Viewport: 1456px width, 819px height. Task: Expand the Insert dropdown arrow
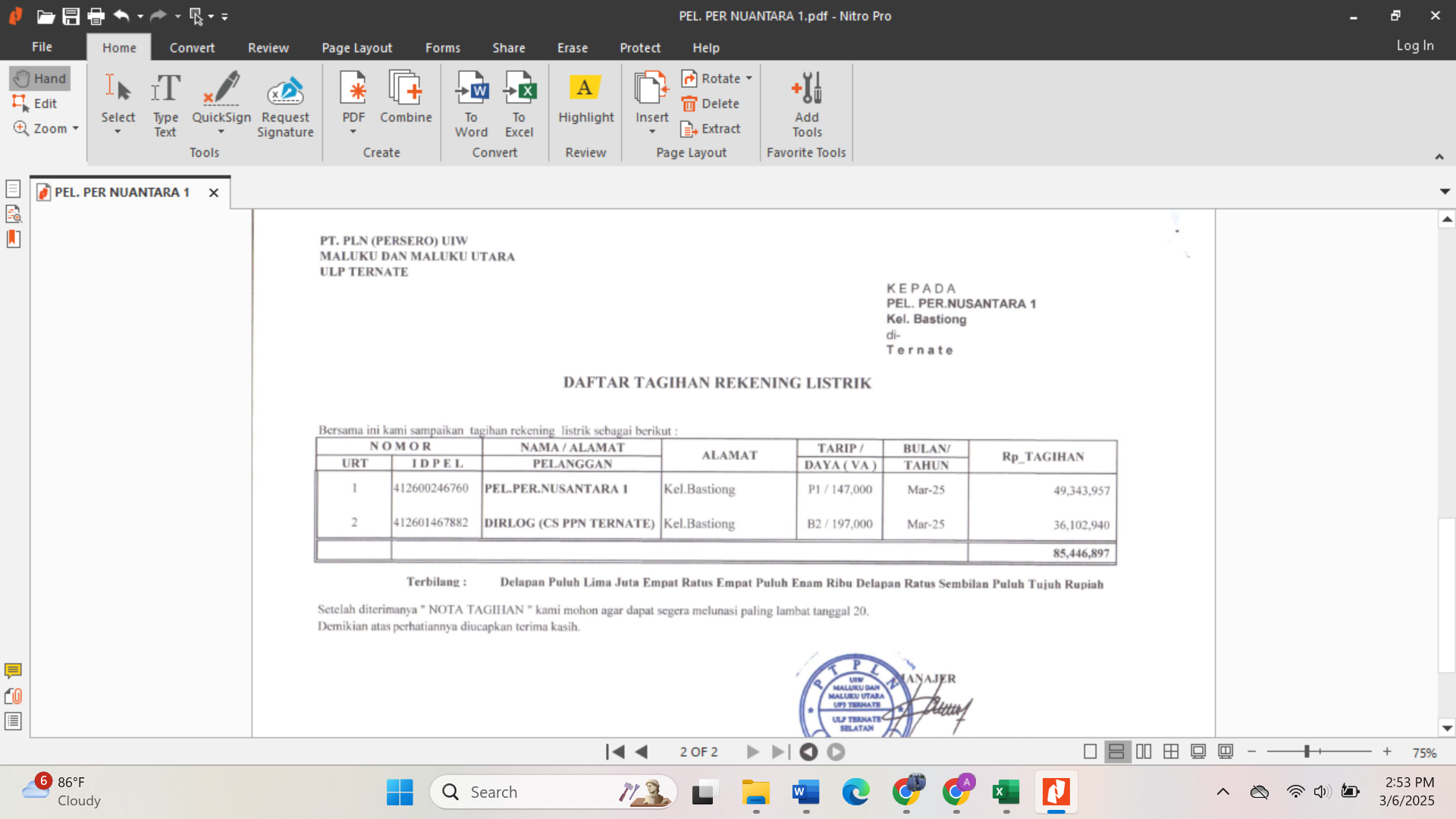[x=652, y=132]
